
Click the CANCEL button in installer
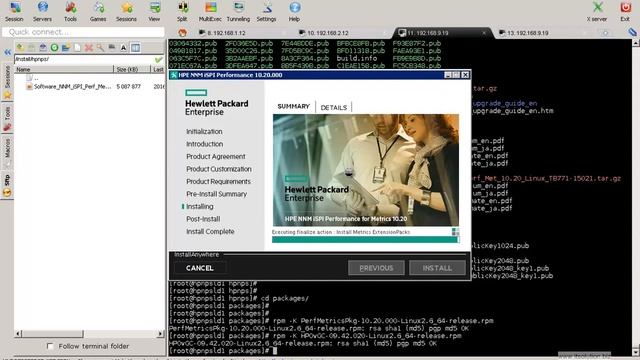200,268
